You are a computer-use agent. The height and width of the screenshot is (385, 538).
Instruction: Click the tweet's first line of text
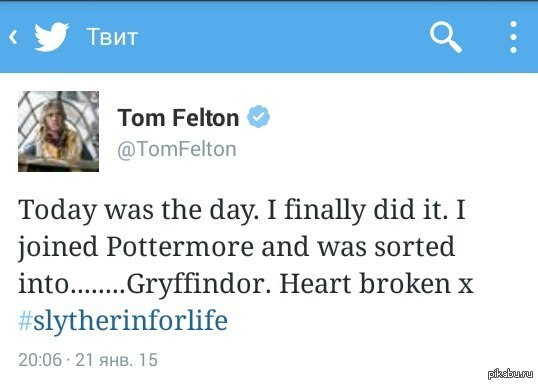pyautogui.click(x=242, y=210)
